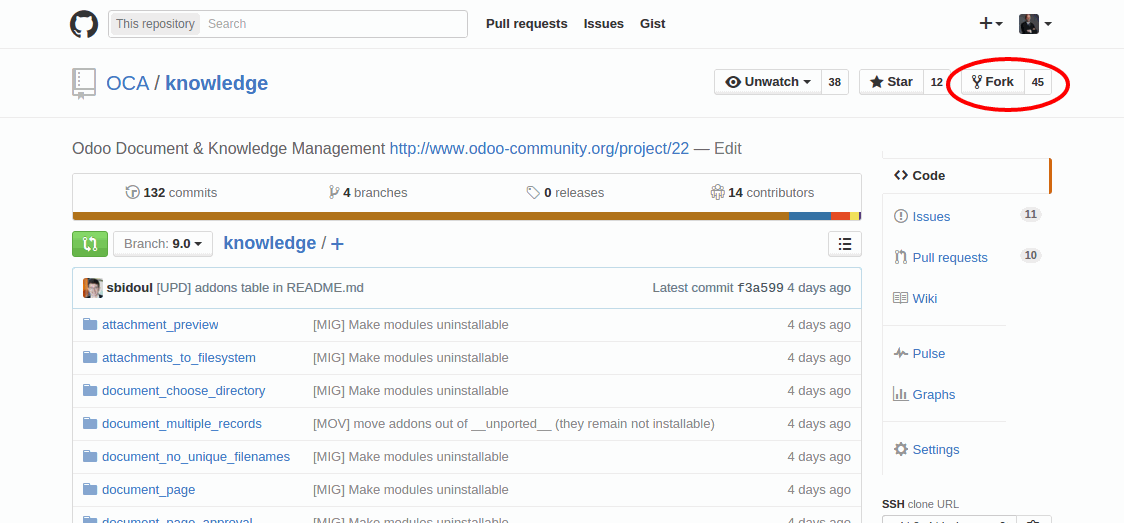The height and width of the screenshot is (523, 1124).
Task: Open the document_multiple_records folder link
Action: (182, 423)
